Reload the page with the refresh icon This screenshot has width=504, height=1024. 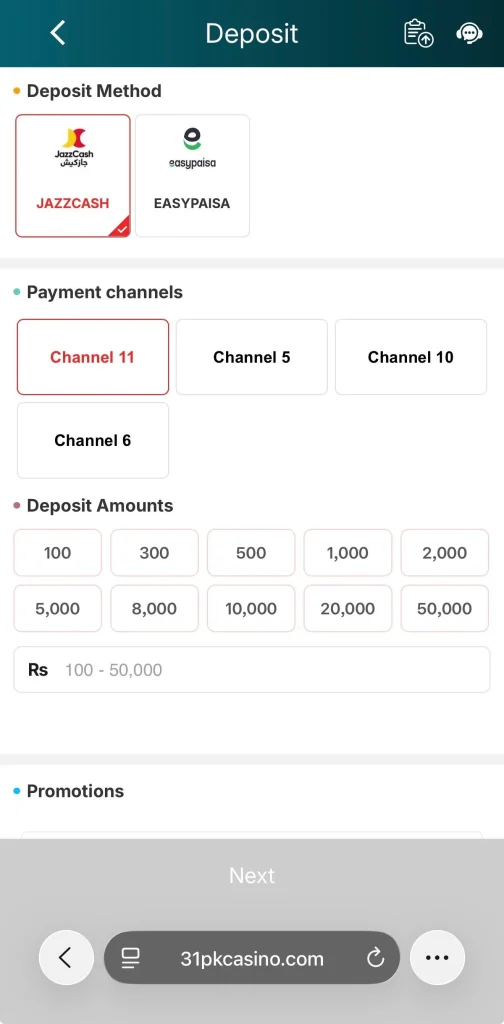click(375, 958)
